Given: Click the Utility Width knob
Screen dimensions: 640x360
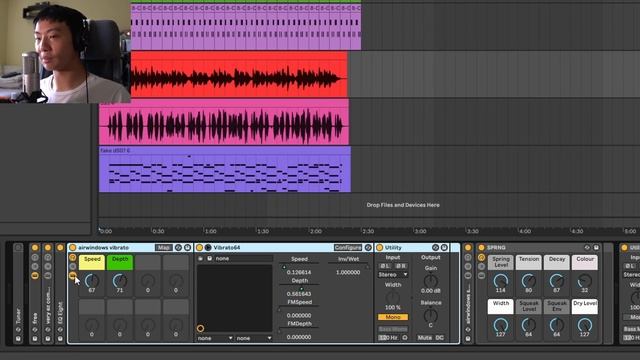Looking at the screenshot, I should [x=393, y=297].
